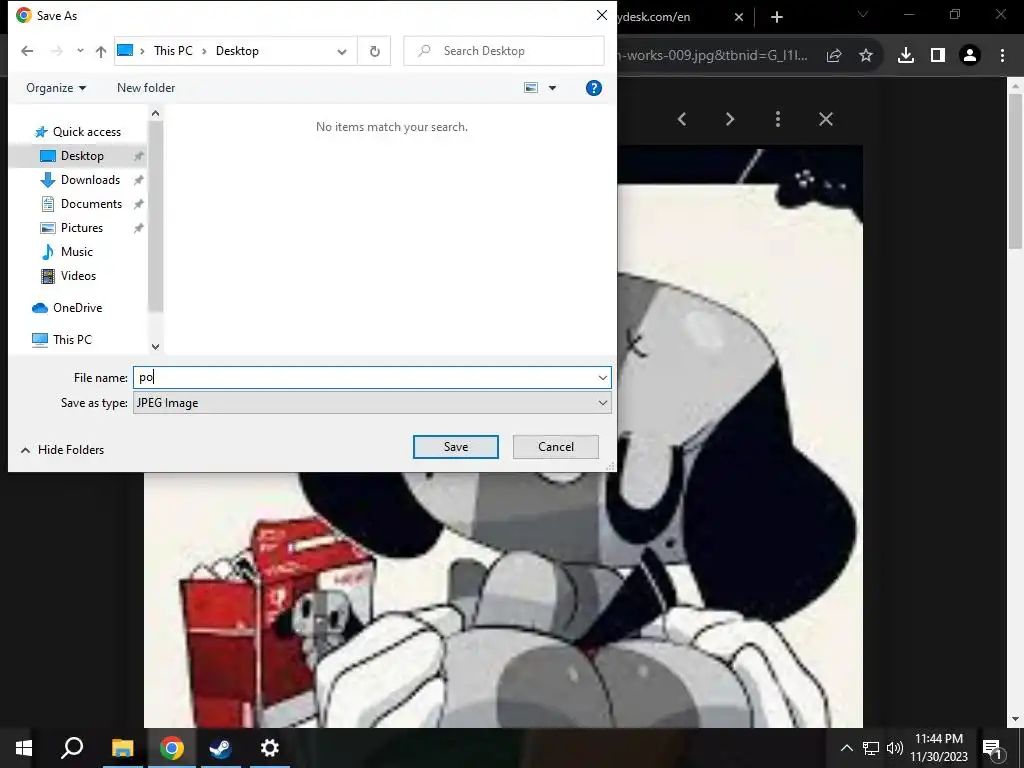Open the blue Help question icon

point(594,88)
